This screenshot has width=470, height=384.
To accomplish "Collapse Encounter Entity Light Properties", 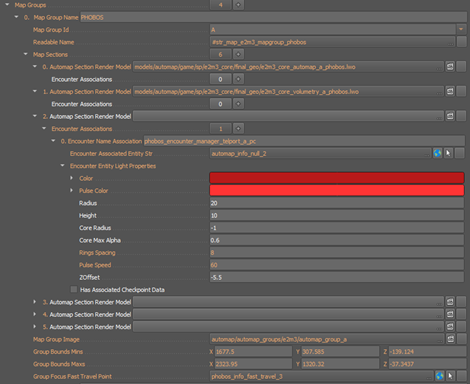I will point(62,165).
